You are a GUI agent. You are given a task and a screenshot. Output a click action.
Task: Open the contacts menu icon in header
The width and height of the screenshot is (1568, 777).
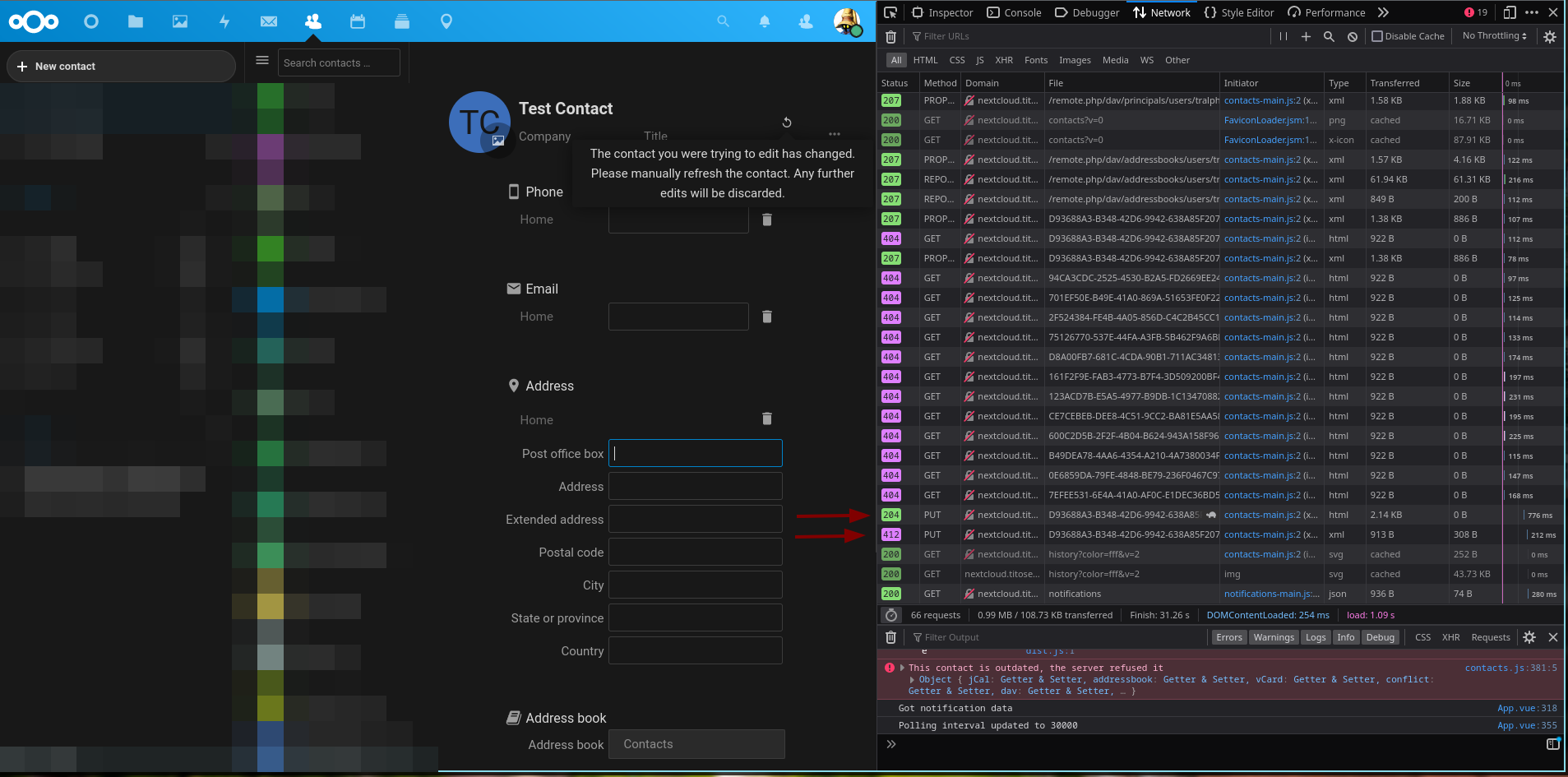806,21
